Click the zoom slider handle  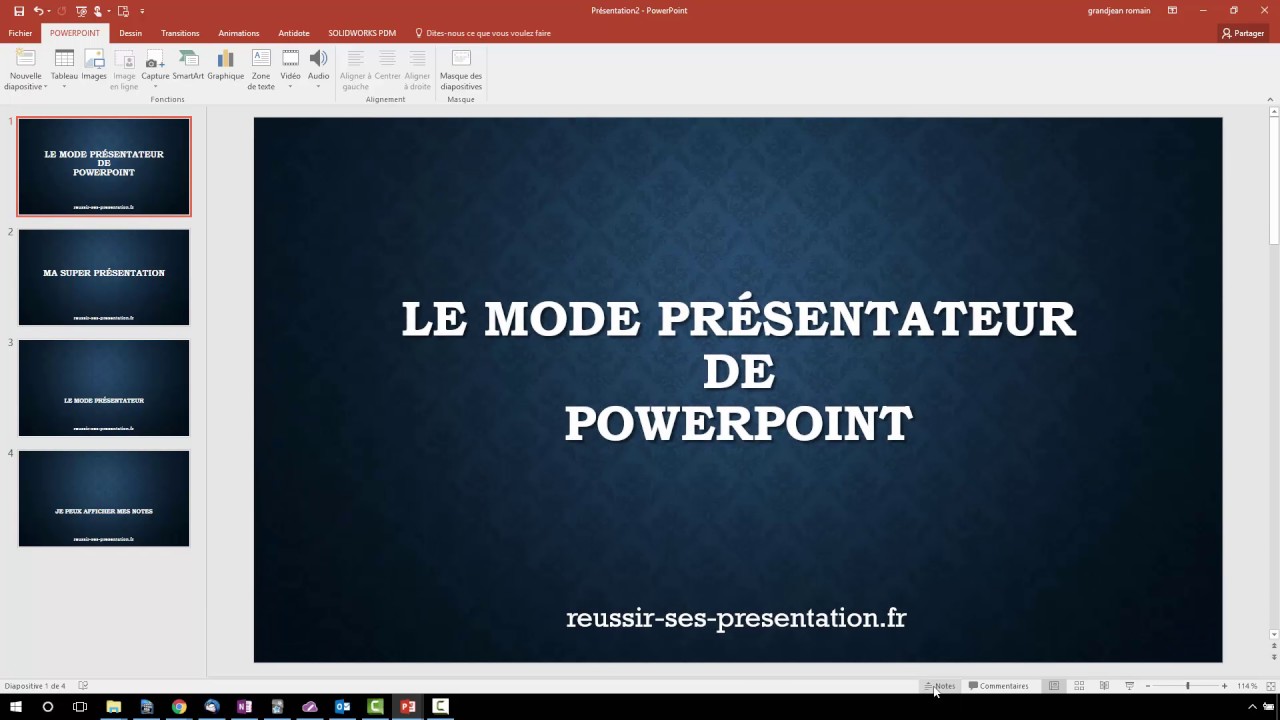1188,686
